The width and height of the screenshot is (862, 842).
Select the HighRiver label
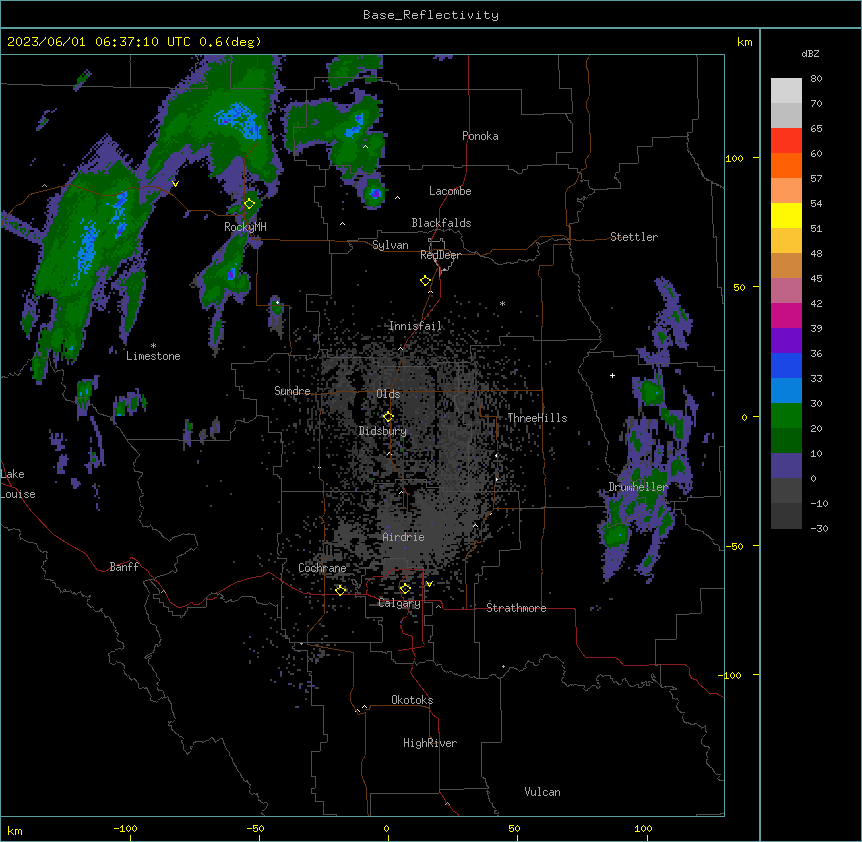tap(430, 743)
